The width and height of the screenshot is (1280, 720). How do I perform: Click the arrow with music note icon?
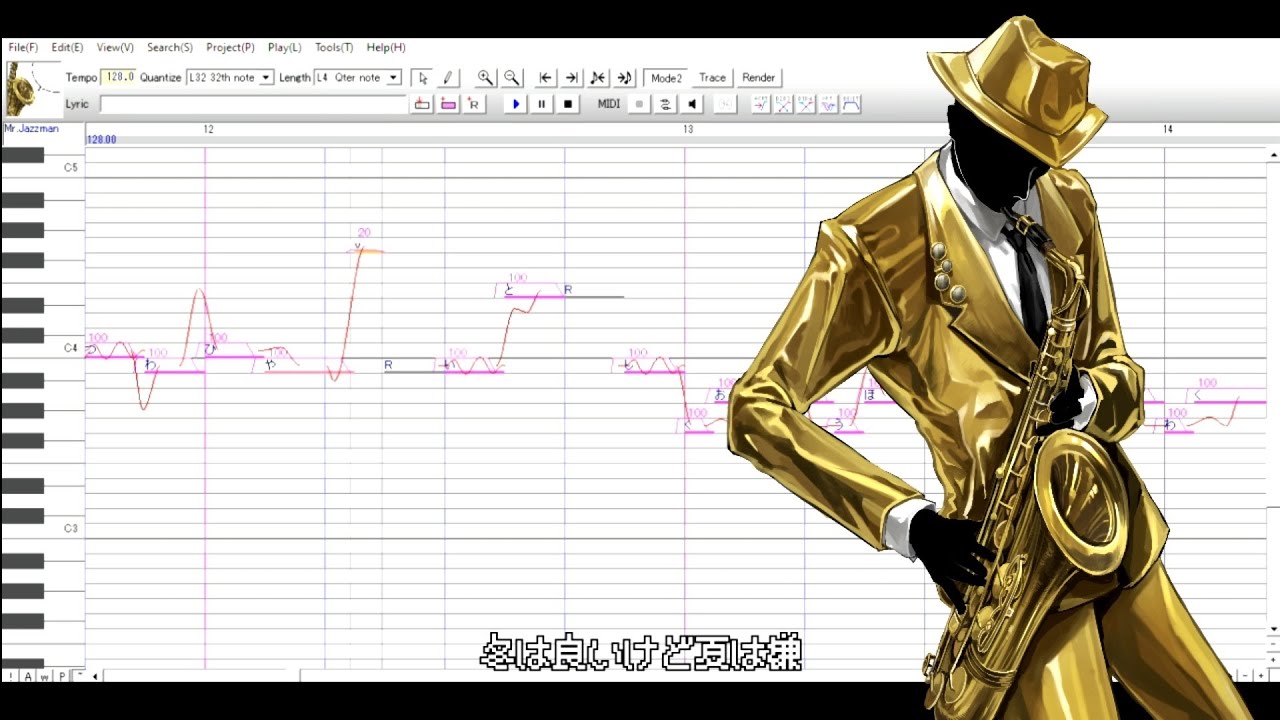(624, 78)
